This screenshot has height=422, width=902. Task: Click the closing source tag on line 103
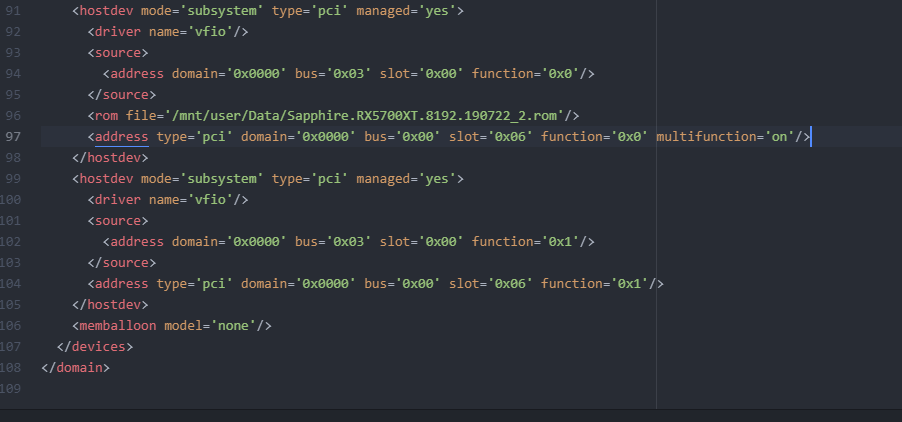coord(121,263)
